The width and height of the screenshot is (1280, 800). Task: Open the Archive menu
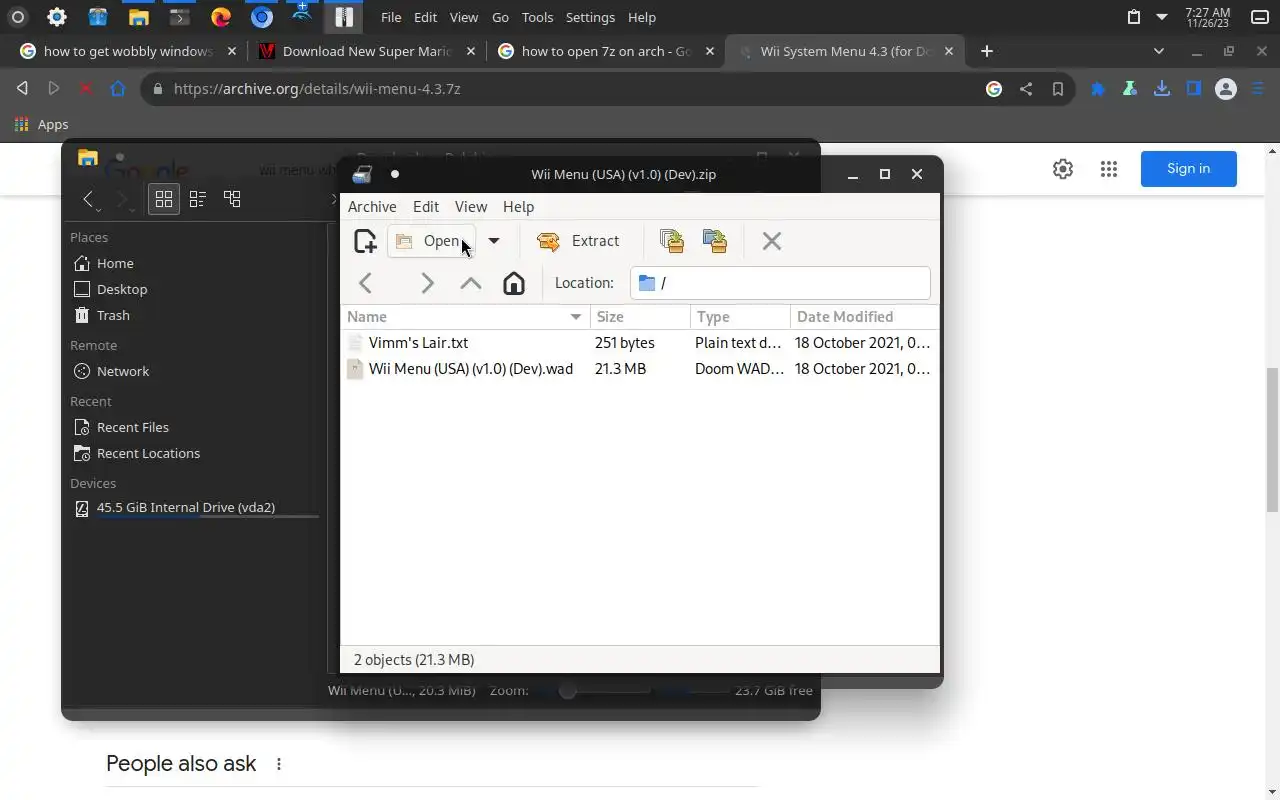pyautogui.click(x=372, y=207)
